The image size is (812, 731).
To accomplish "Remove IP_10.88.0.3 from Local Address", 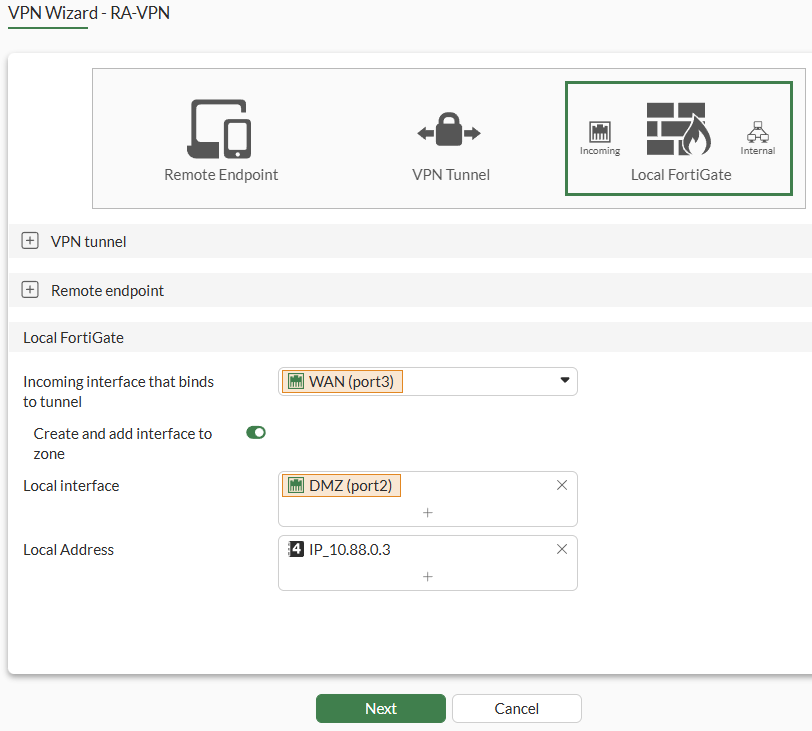I will coord(561,548).
